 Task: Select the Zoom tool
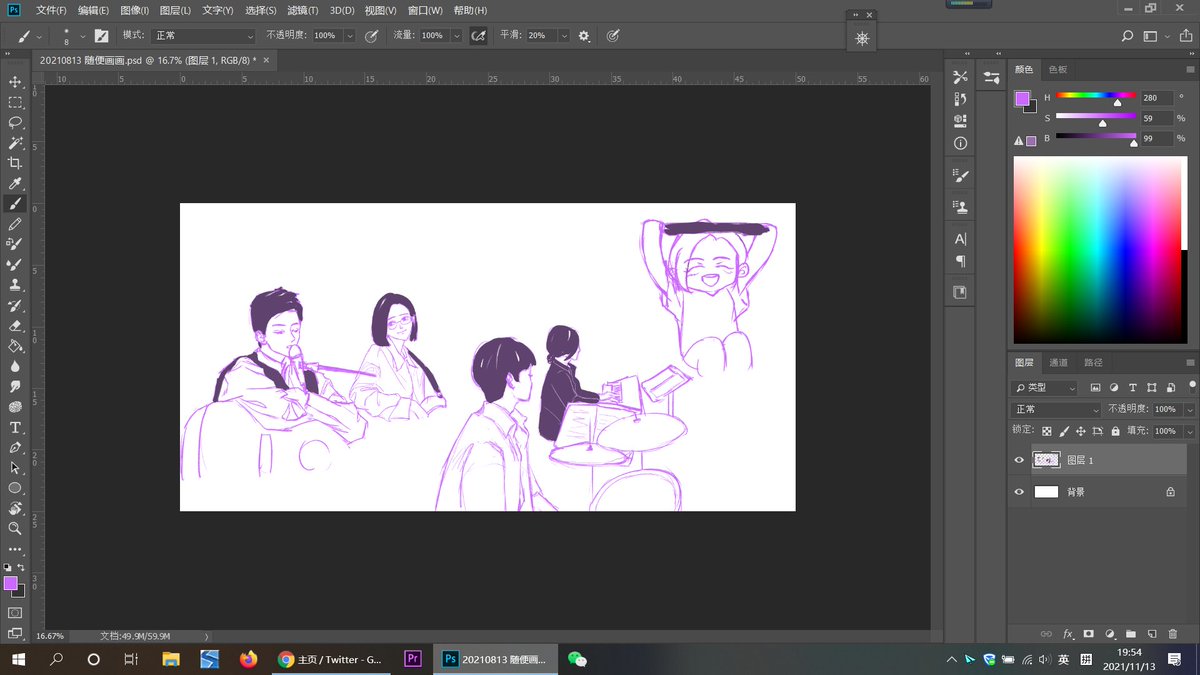coord(15,528)
